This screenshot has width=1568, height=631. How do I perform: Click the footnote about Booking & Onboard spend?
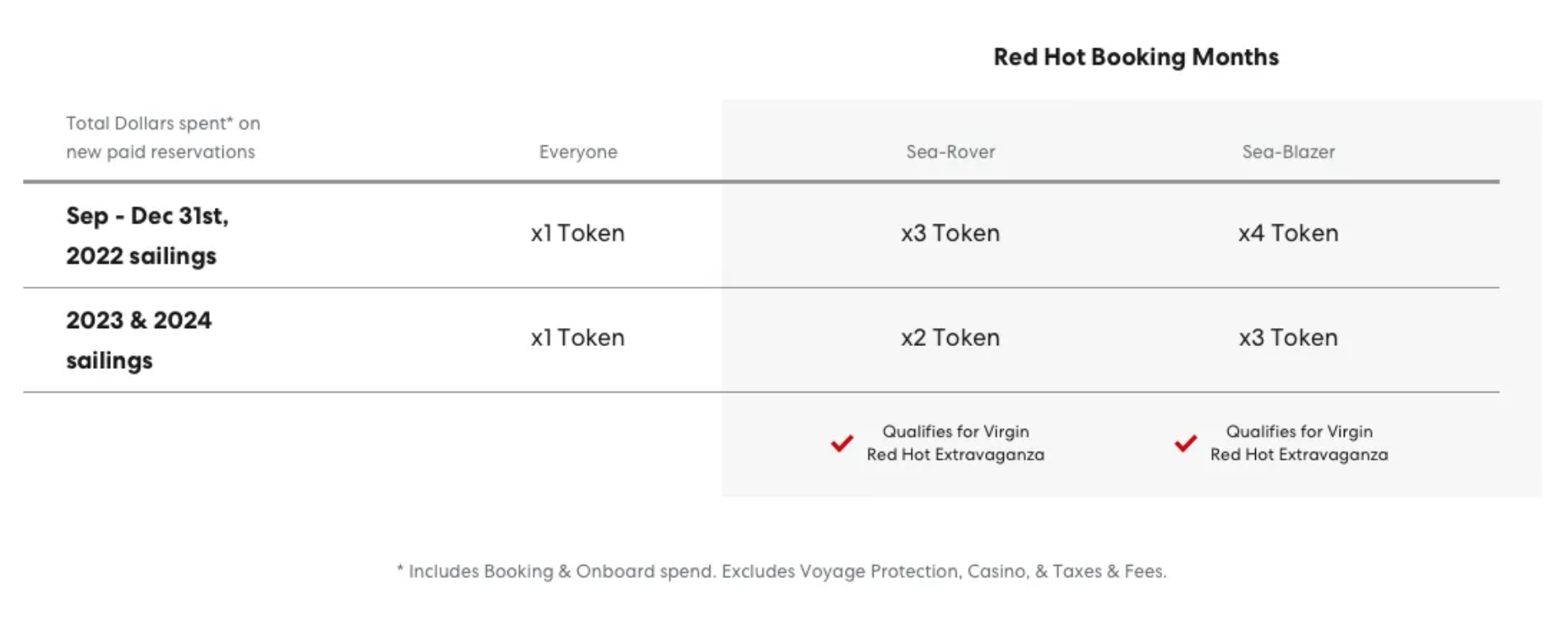[x=781, y=572]
